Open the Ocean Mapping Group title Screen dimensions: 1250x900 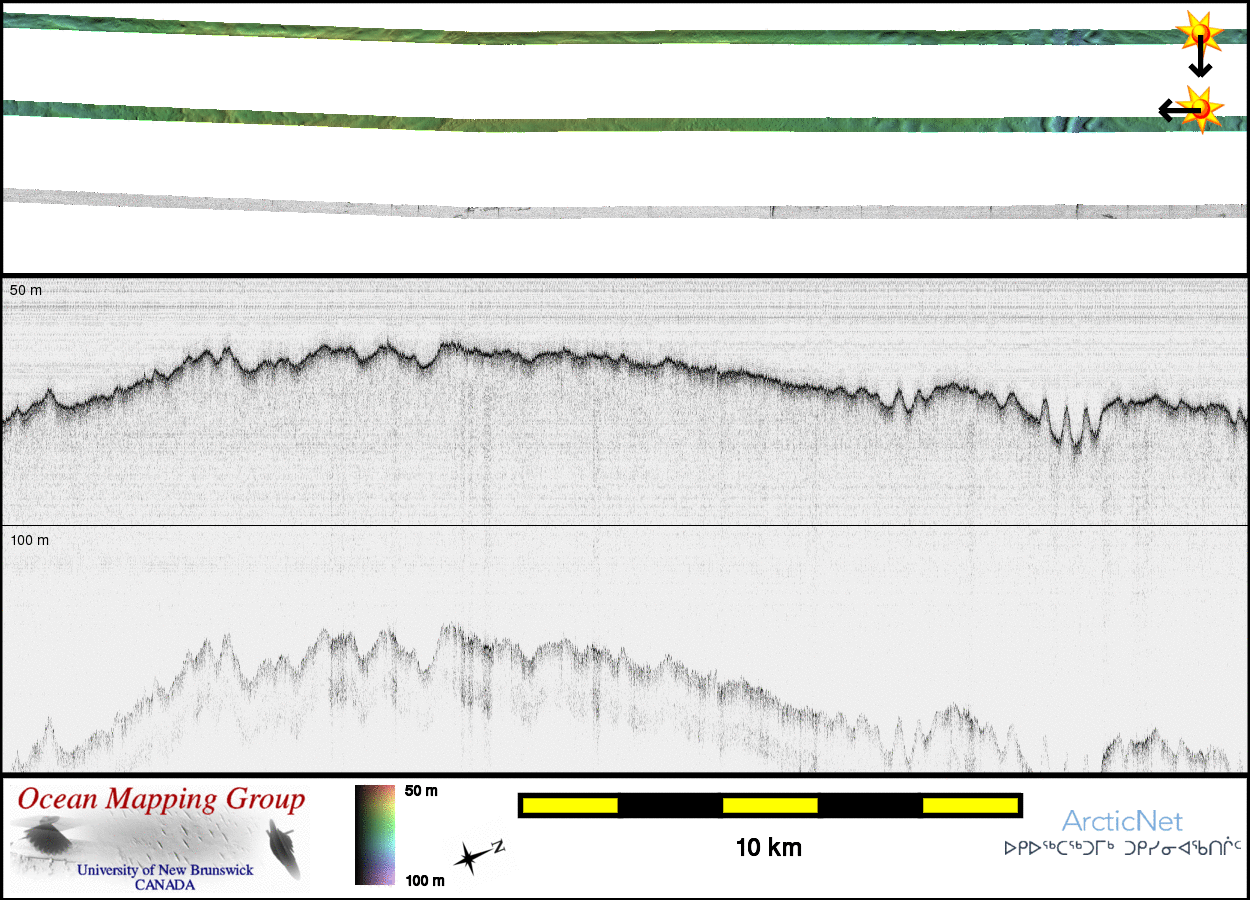click(161, 800)
